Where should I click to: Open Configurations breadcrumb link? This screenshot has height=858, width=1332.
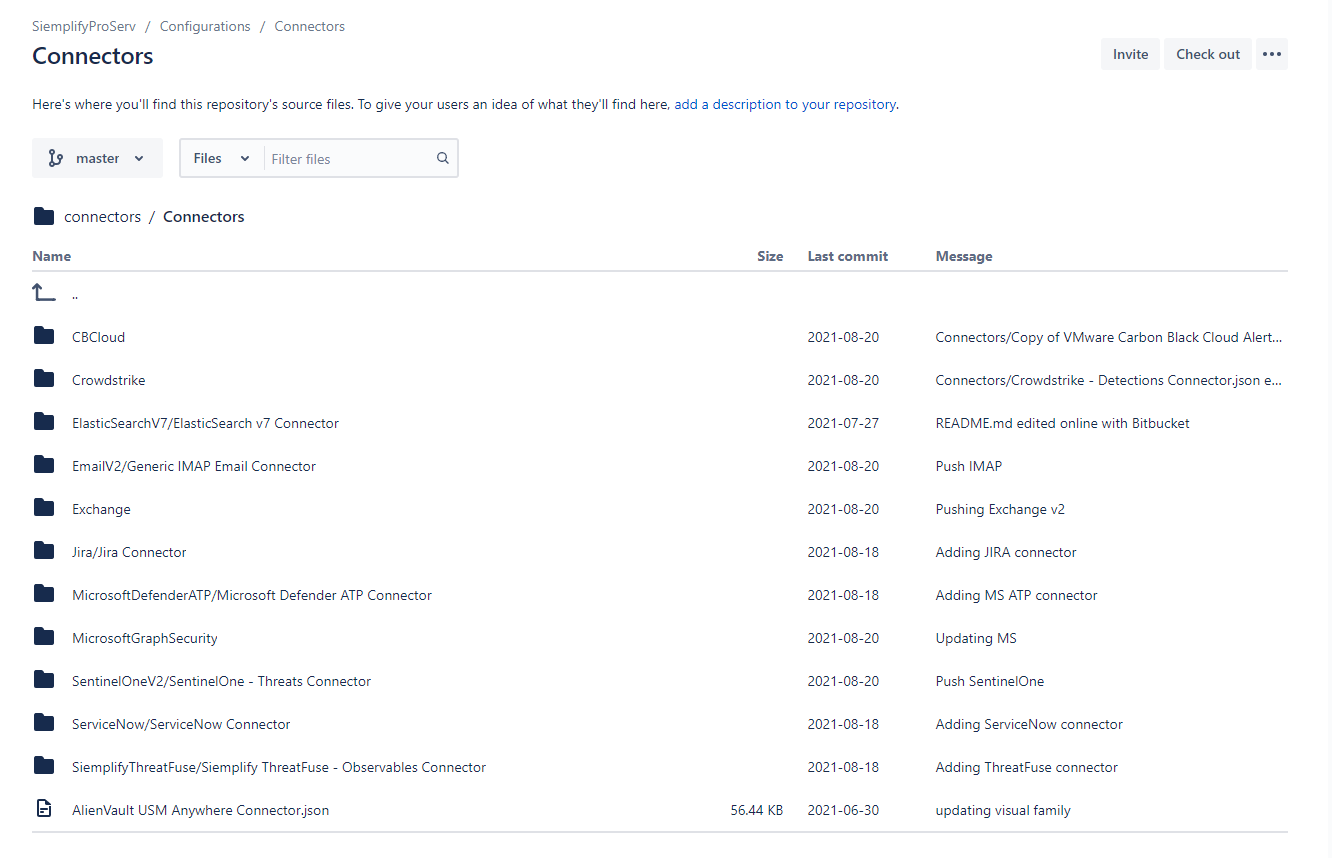point(205,27)
